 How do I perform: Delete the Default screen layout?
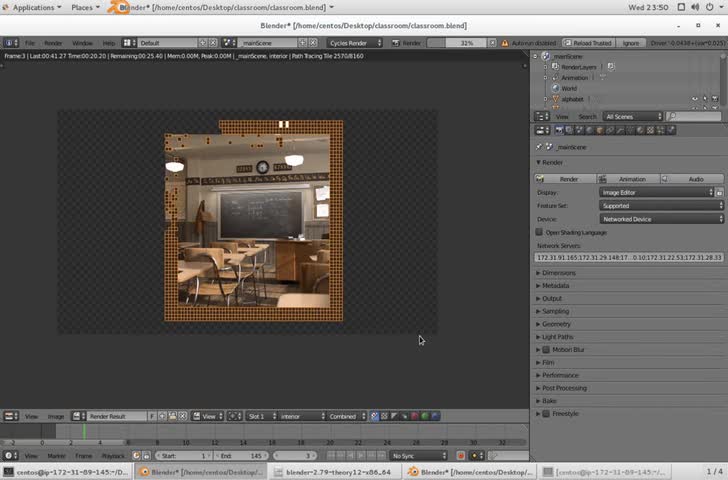(x=213, y=43)
